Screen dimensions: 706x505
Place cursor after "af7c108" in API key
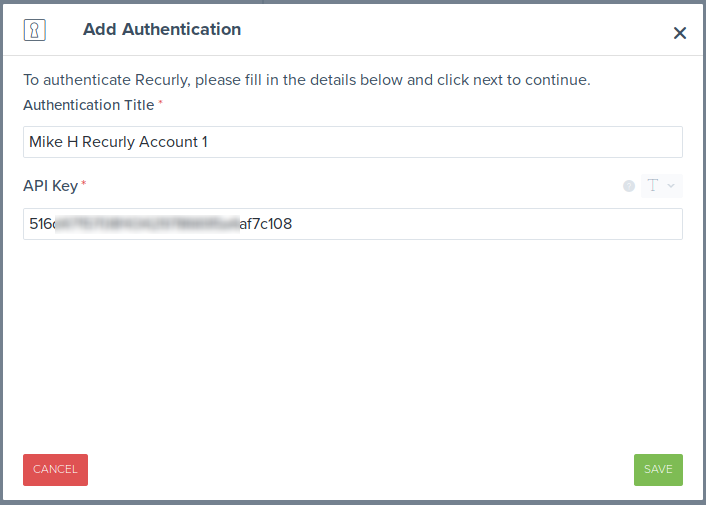point(293,224)
